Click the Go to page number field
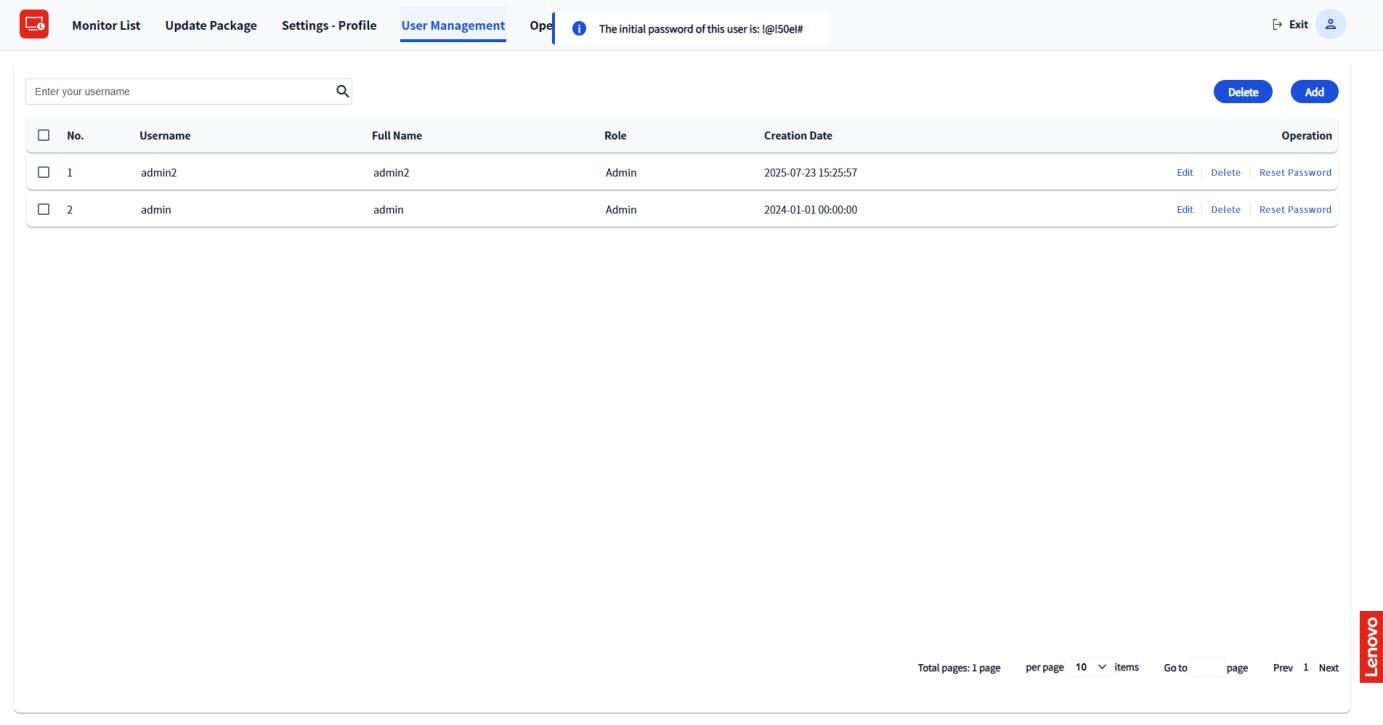Viewport: 1383px width, 725px height. coord(1206,667)
